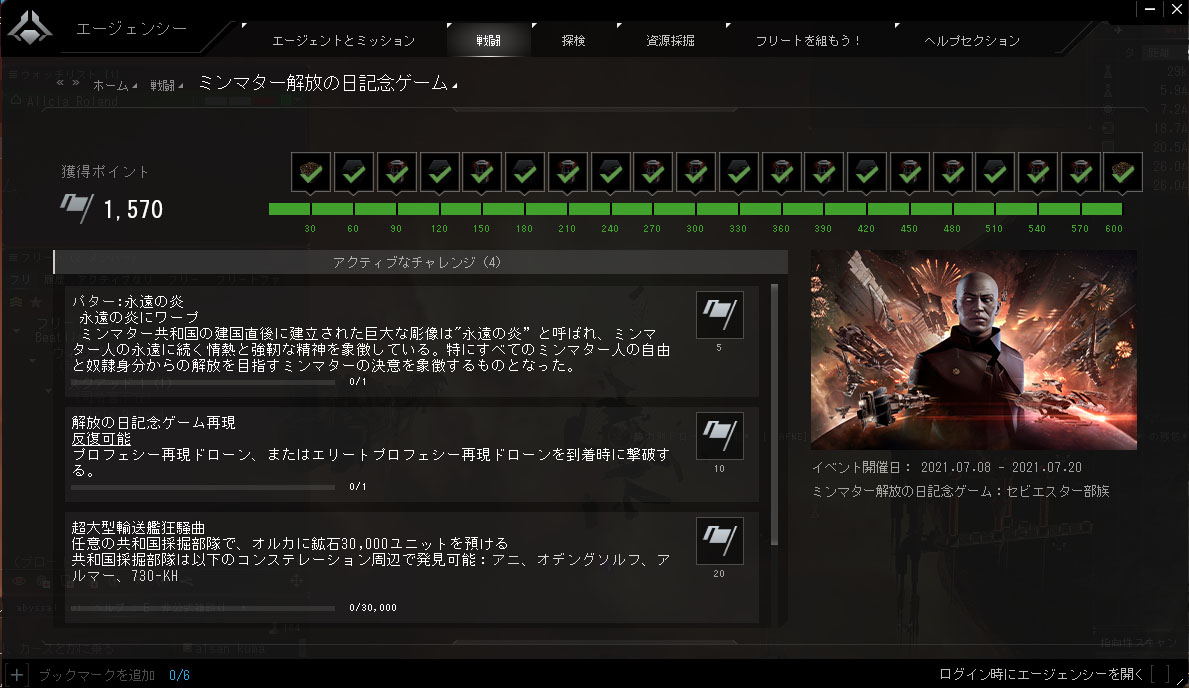Open the ミンマター解放の日記念ゲーム breadcrumb dropdown
Viewport: 1189px width, 688px height.
pos(328,83)
